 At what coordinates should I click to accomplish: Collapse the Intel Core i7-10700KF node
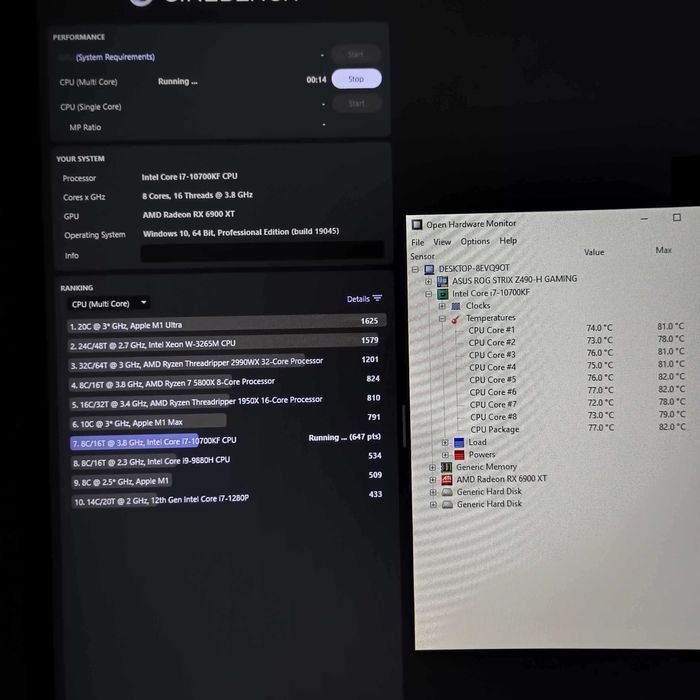tap(429, 294)
